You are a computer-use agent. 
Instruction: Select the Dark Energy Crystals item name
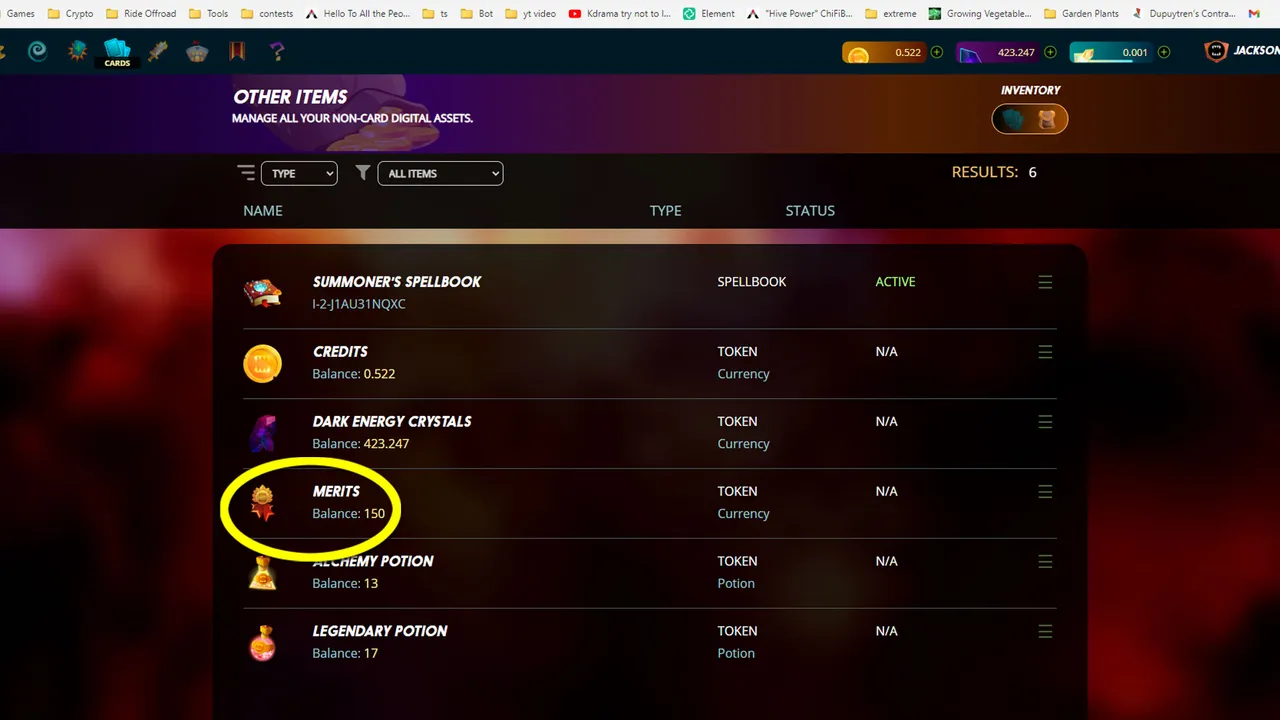click(392, 422)
